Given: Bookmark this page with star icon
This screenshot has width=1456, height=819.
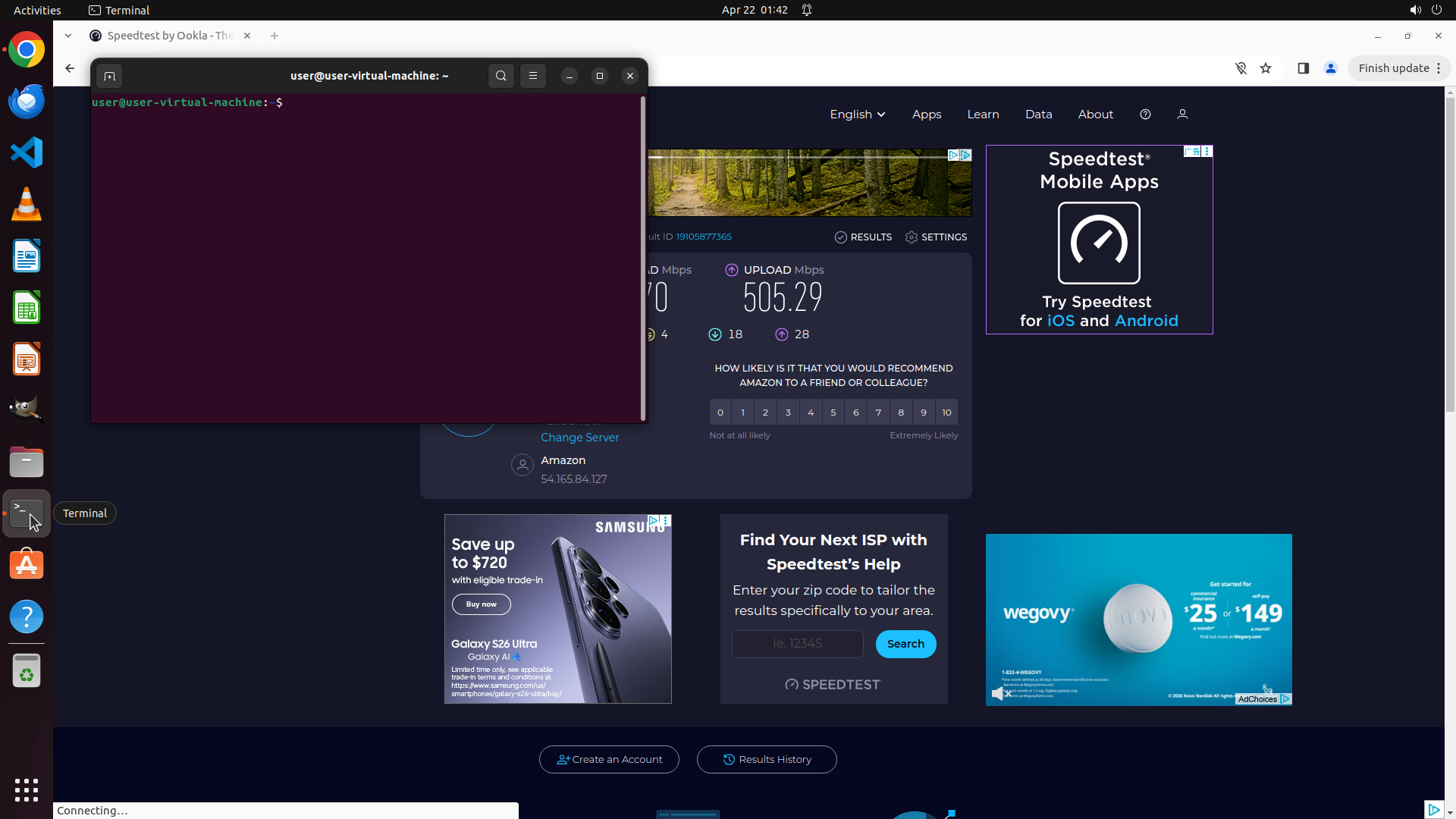Looking at the screenshot, I should [x=1266, y=68].
